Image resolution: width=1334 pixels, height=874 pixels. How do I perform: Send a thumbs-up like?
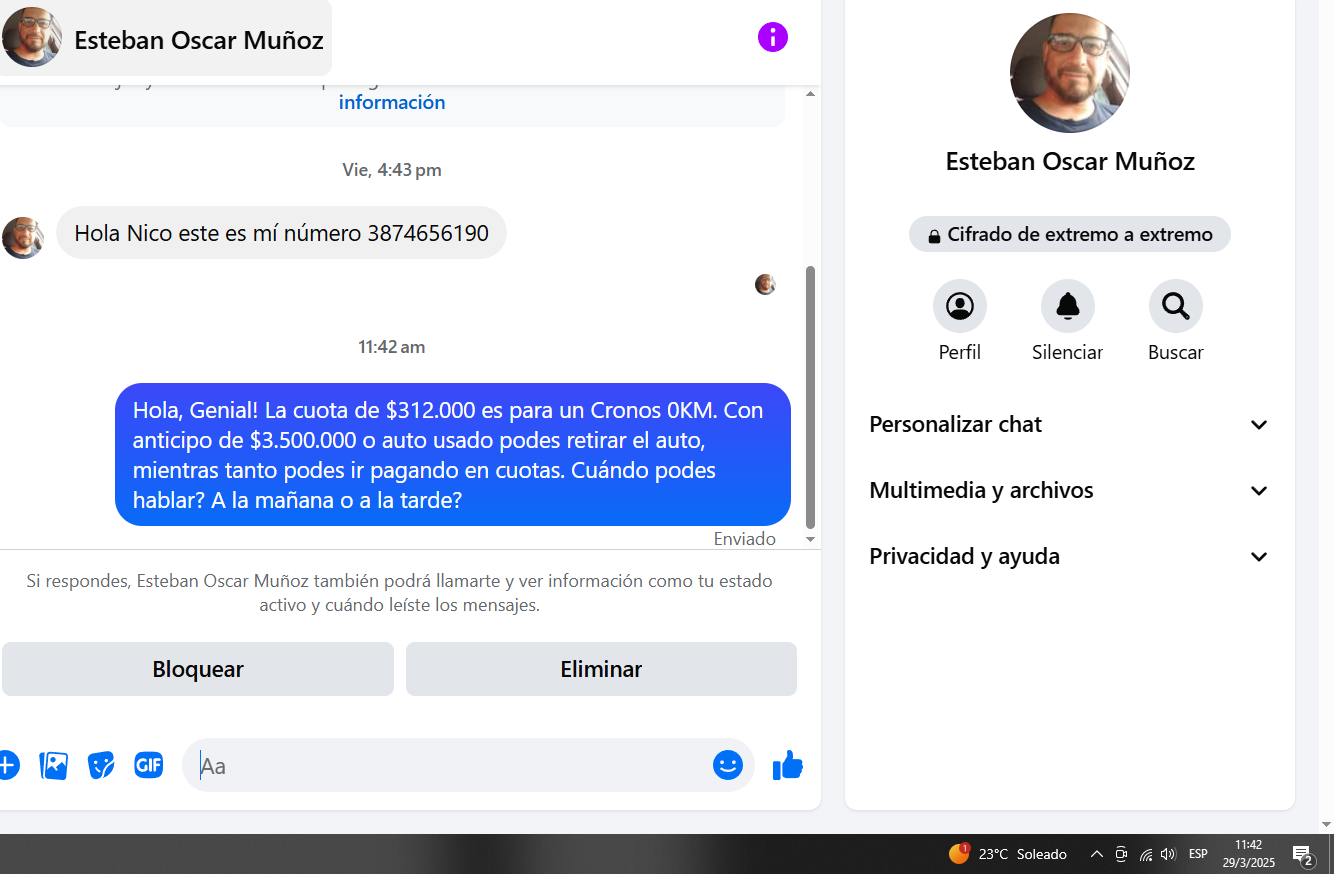pos(788,766)
